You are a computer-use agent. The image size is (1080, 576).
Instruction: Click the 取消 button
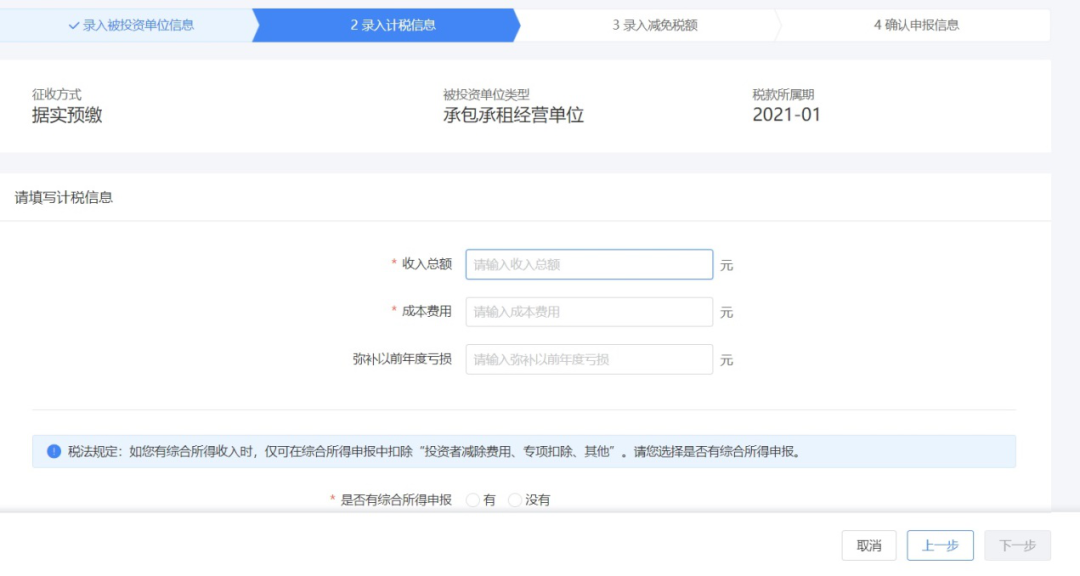click(x=869, y=546)
